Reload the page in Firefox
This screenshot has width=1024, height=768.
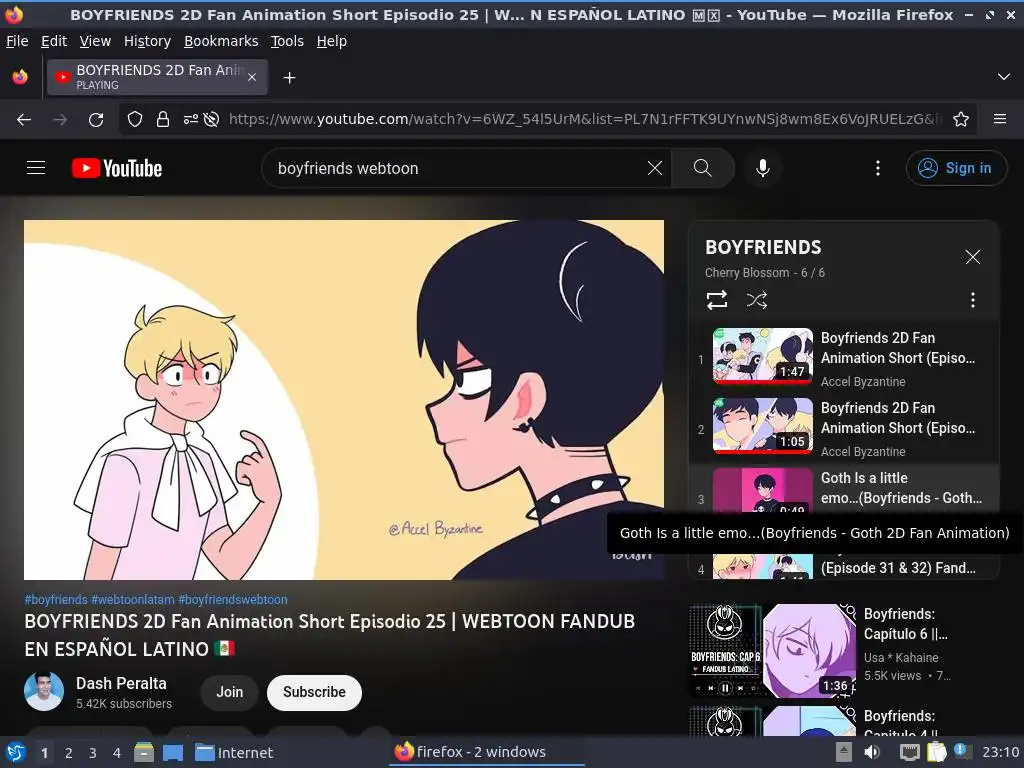(96, 120)
